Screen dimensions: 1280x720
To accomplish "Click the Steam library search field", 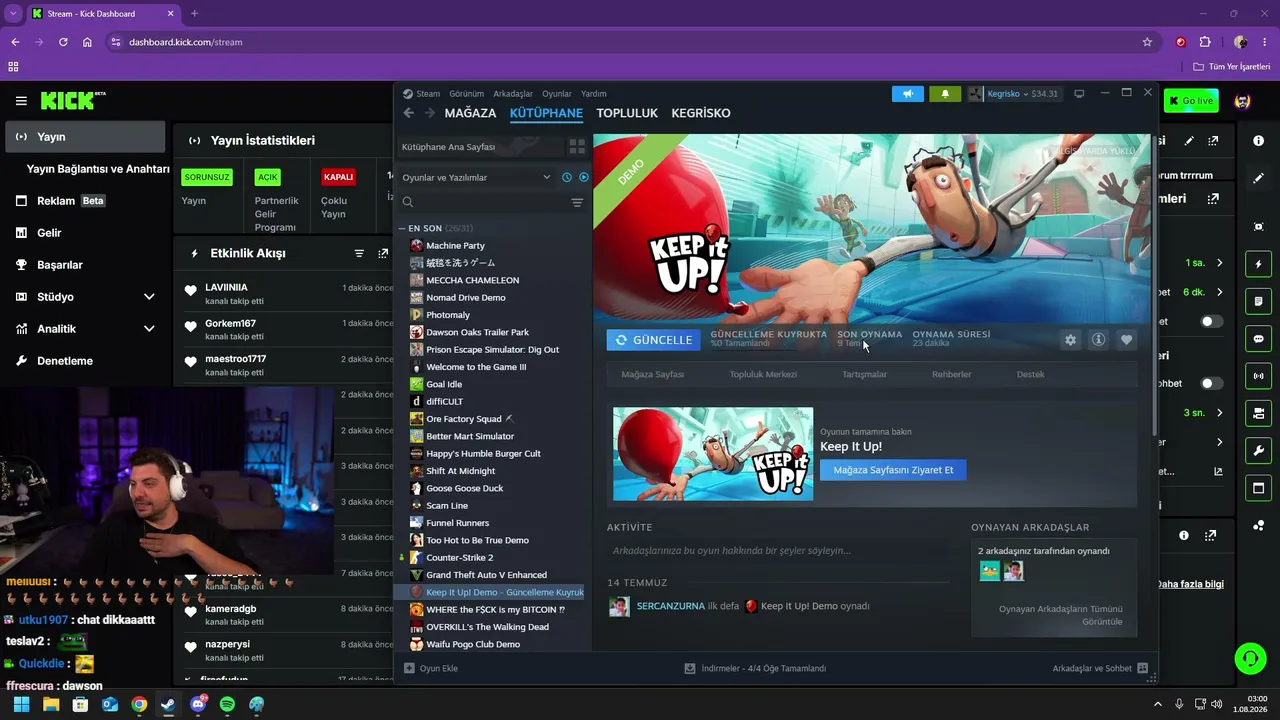I will [x=483, y=202].
